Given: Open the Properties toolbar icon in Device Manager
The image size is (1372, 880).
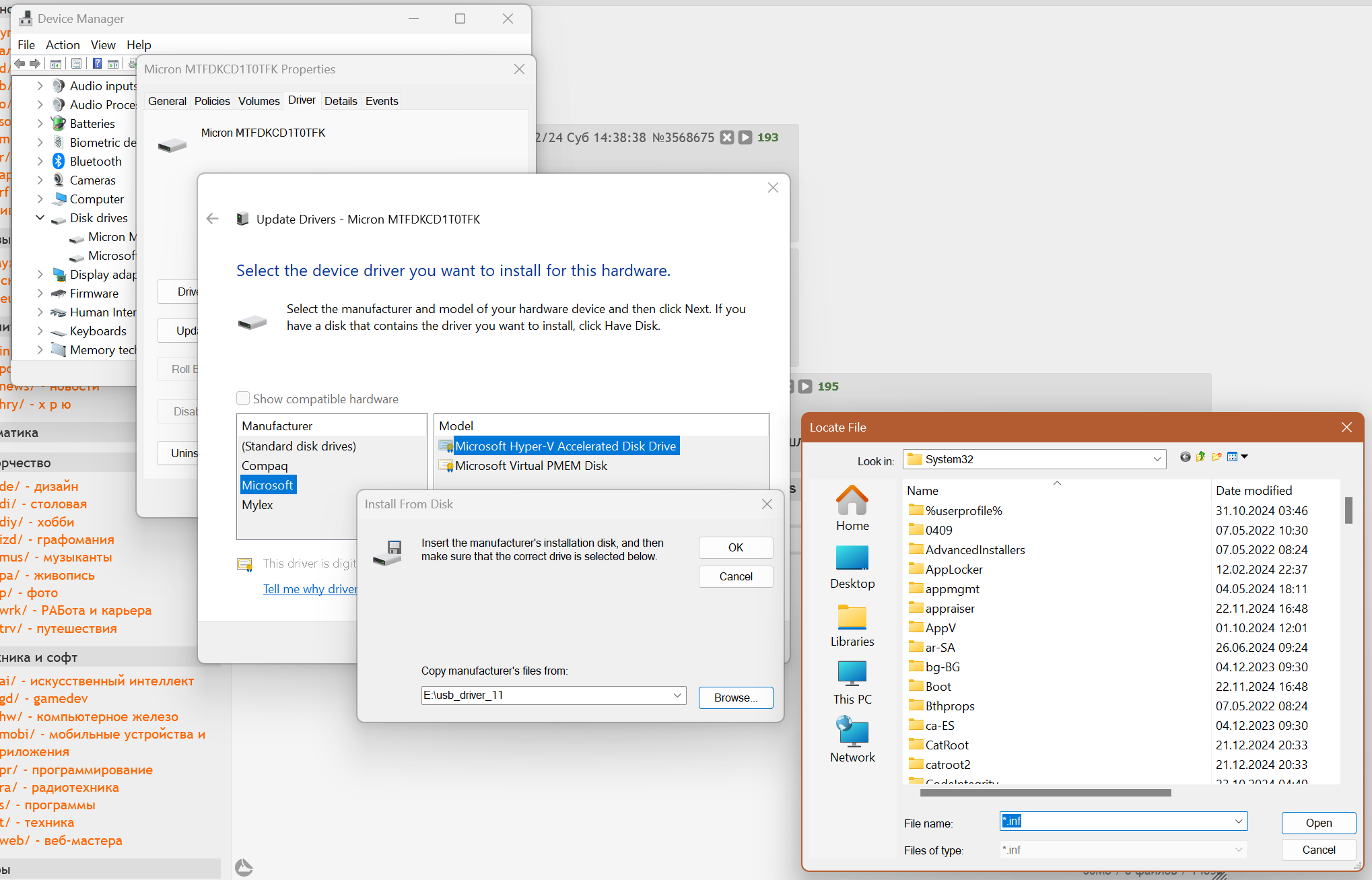Looking at the screenshot, I should 76,63.
